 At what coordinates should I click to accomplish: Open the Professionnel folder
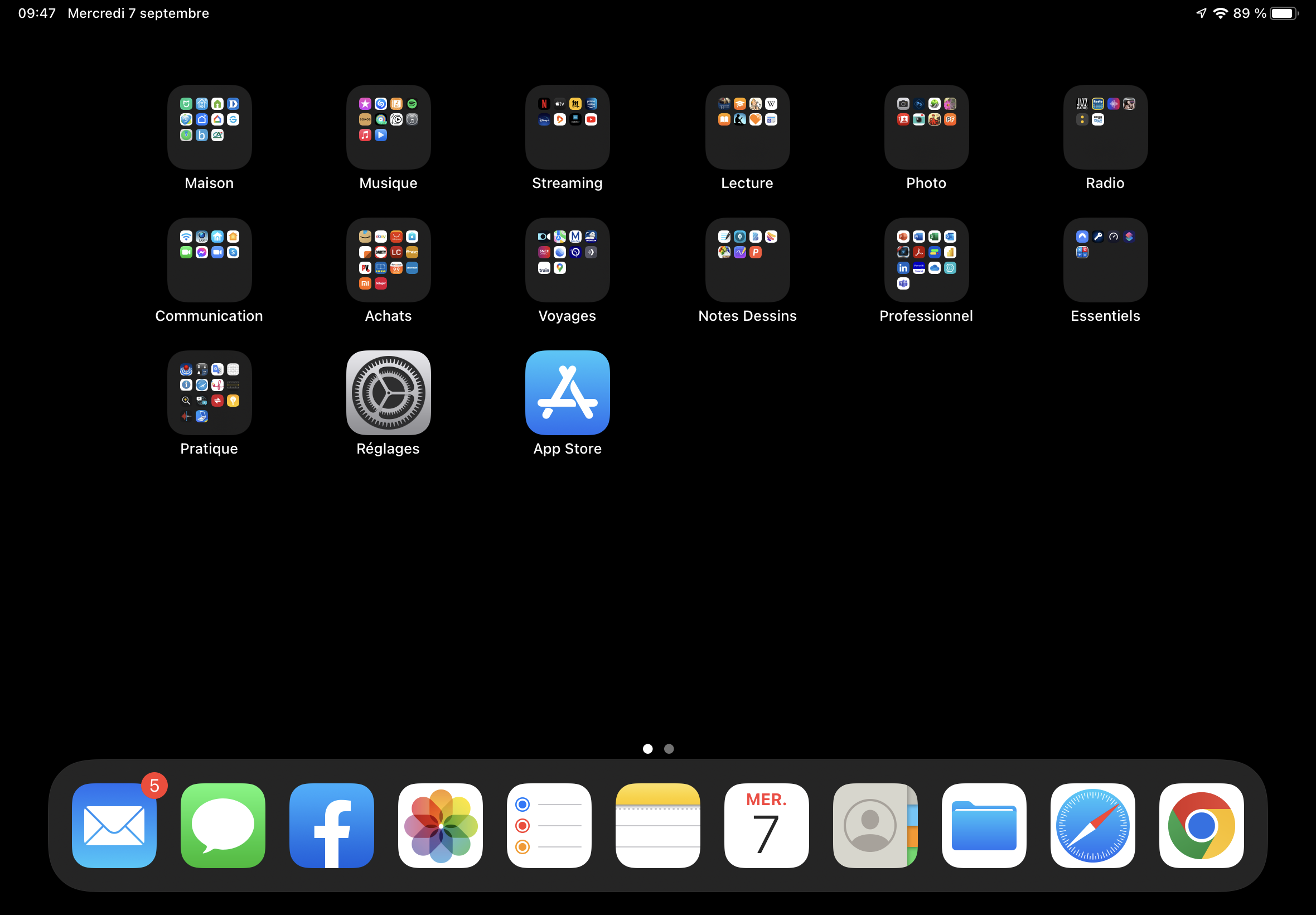[926, 259]
